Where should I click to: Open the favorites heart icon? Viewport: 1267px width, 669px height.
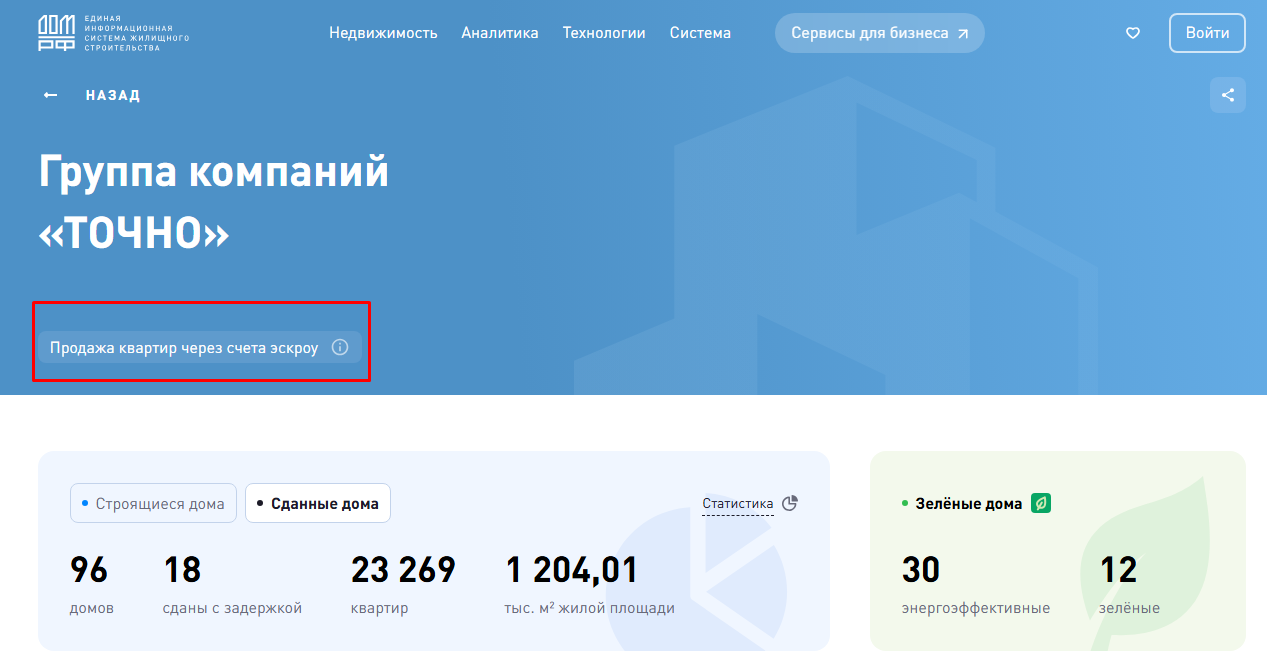click(1133, 33)
